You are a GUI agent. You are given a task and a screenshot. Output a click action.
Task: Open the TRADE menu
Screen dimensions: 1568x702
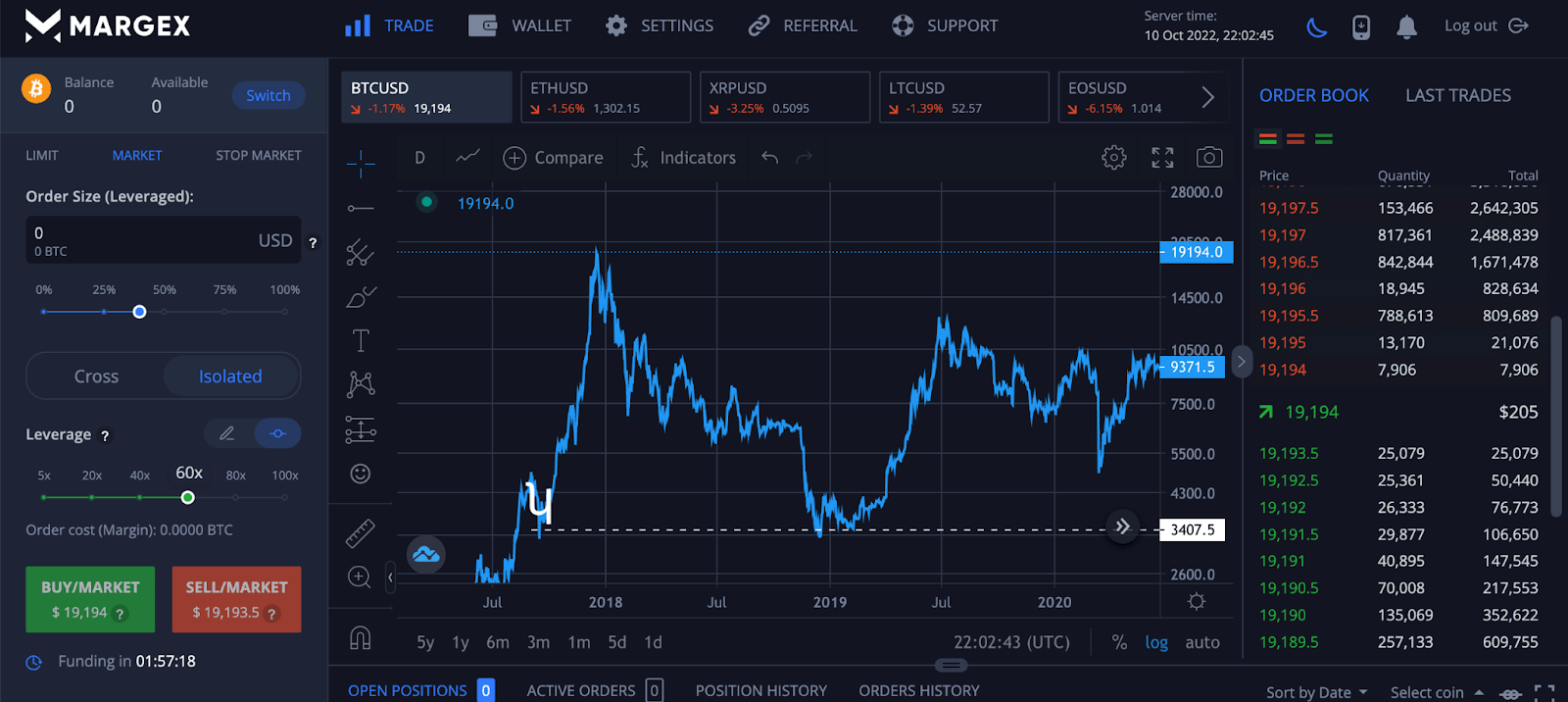coord(389,25)
